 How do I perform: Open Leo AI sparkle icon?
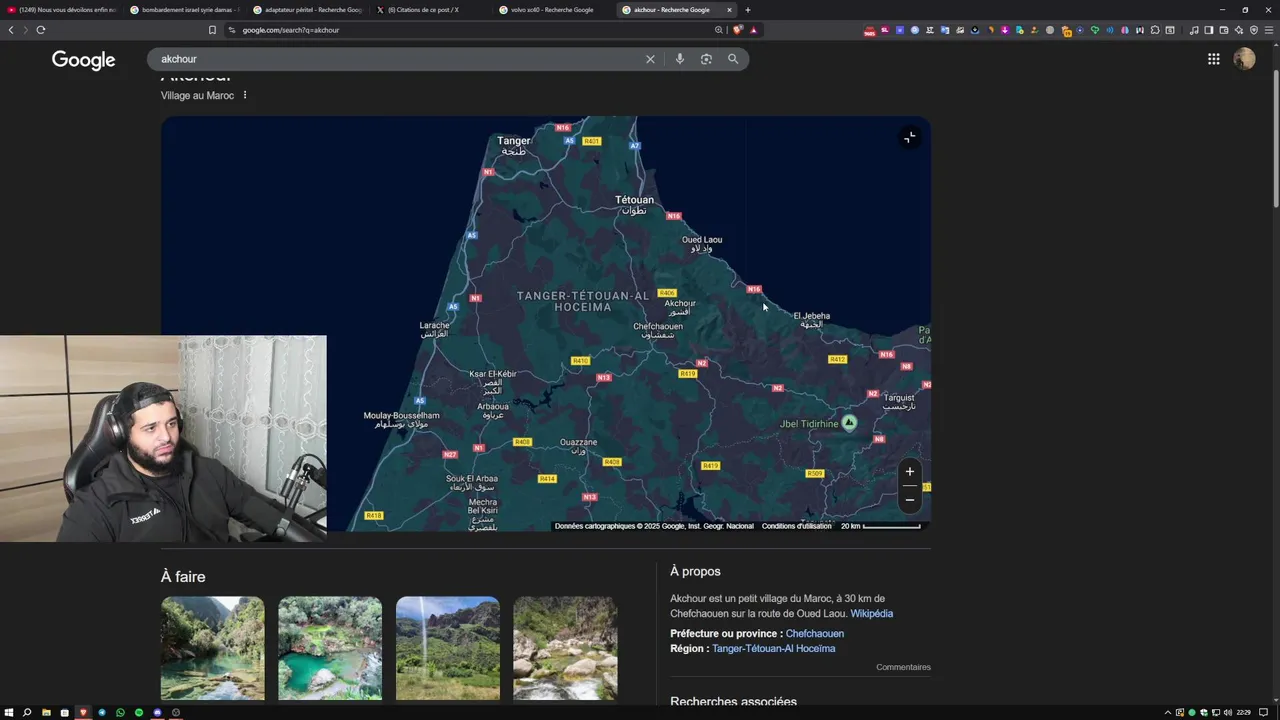pyautogui.click(x=1239, y=30)
